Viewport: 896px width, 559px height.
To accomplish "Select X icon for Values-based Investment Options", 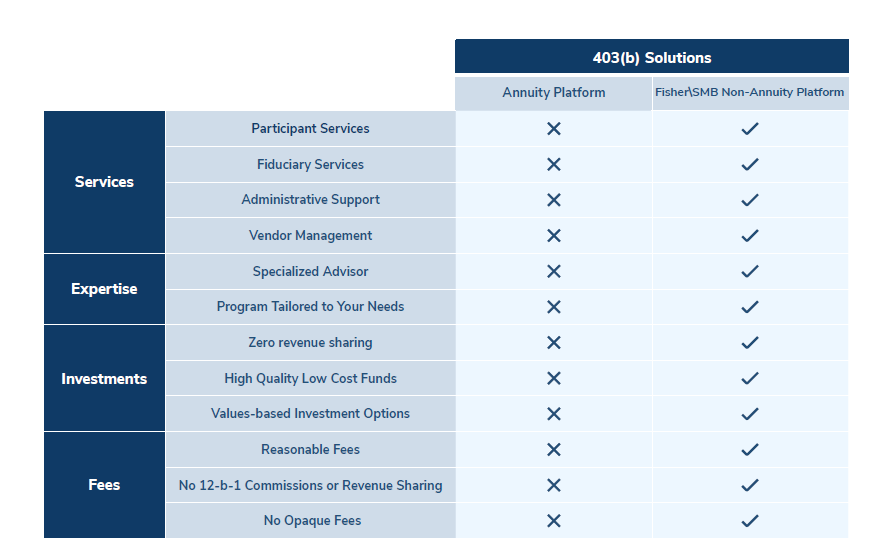I will coord(554,414).
